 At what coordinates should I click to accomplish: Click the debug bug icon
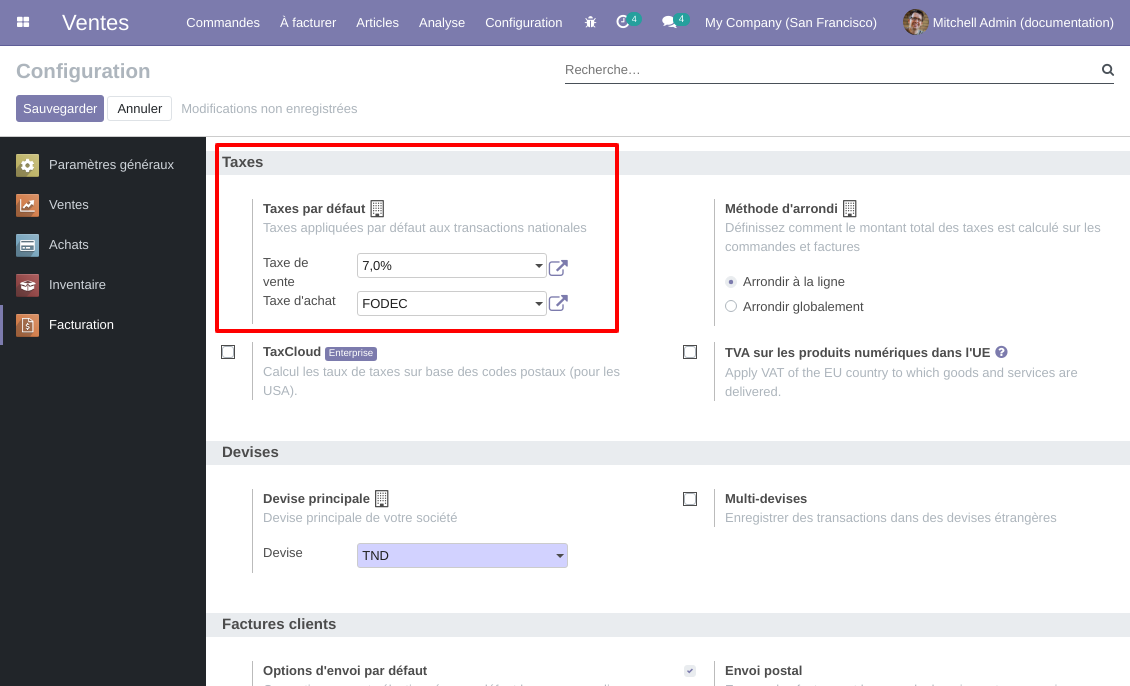[x=590, y=22]
